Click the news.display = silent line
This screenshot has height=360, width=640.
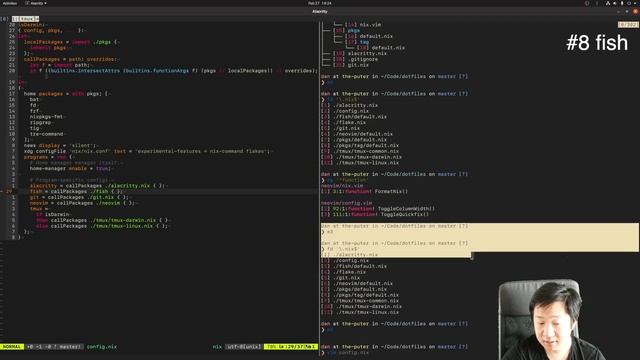[x=60, y=145]
